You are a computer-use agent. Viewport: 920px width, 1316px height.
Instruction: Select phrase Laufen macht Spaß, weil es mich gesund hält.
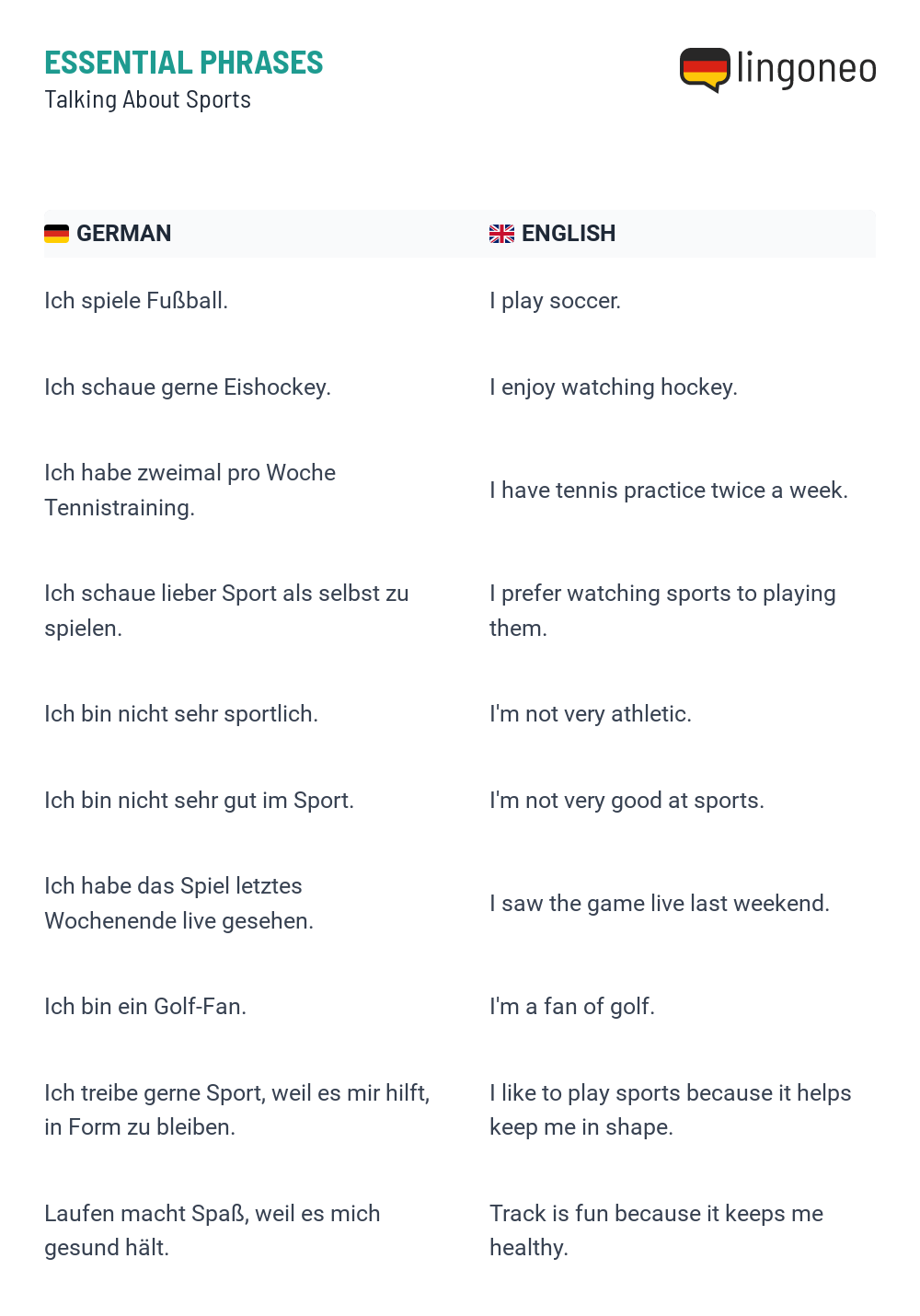(x=213, y=1230)
